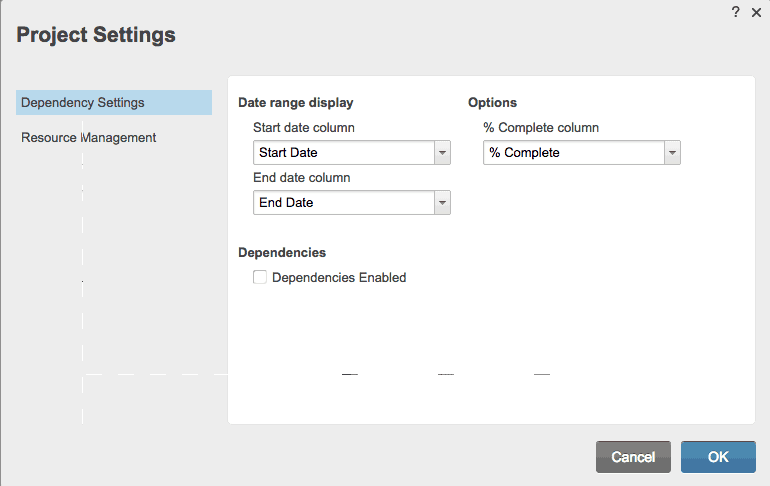The image size is (770, 486).
Task: Open help via the question mark icon
Action: (736, 11)
